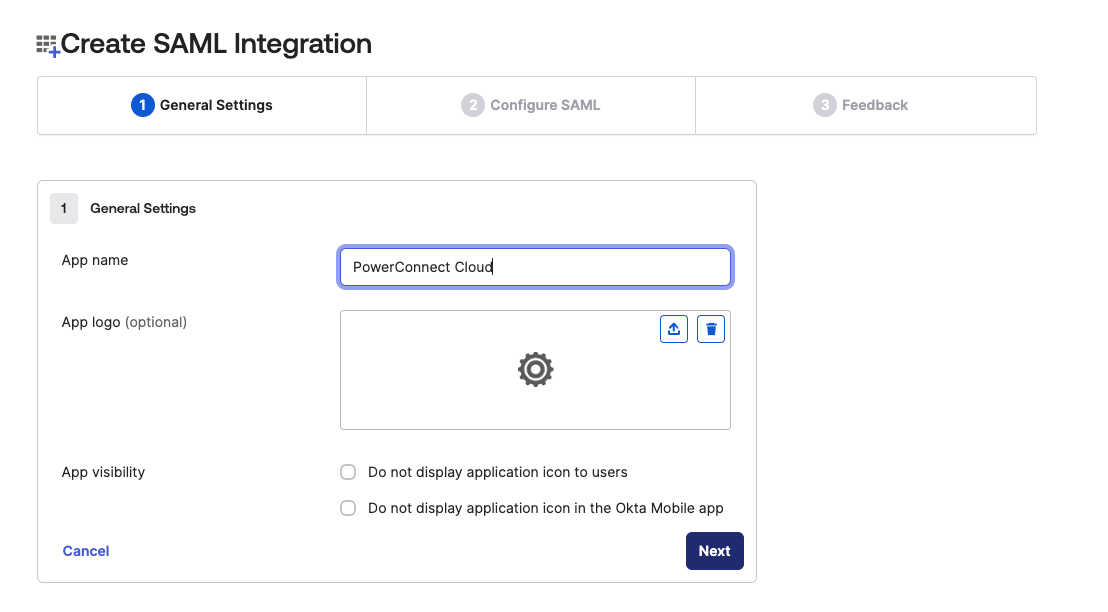Viewport: 1108px width, 612px height.
Task: Focus the App name text field
Action: click(x=535, y=267)
